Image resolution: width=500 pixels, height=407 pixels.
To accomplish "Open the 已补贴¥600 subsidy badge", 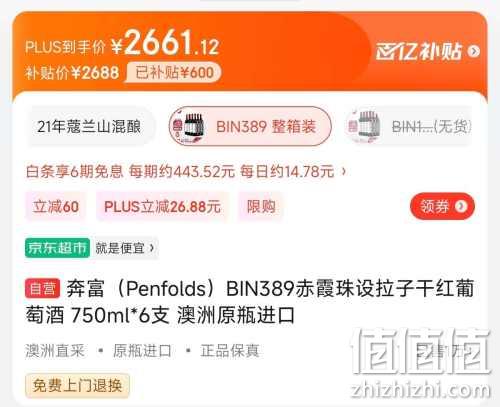I will 174,73.
